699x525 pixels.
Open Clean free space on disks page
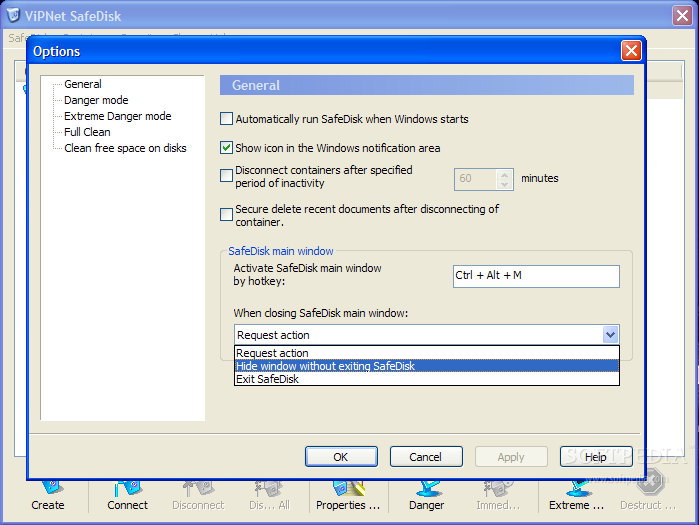point(125,148)
